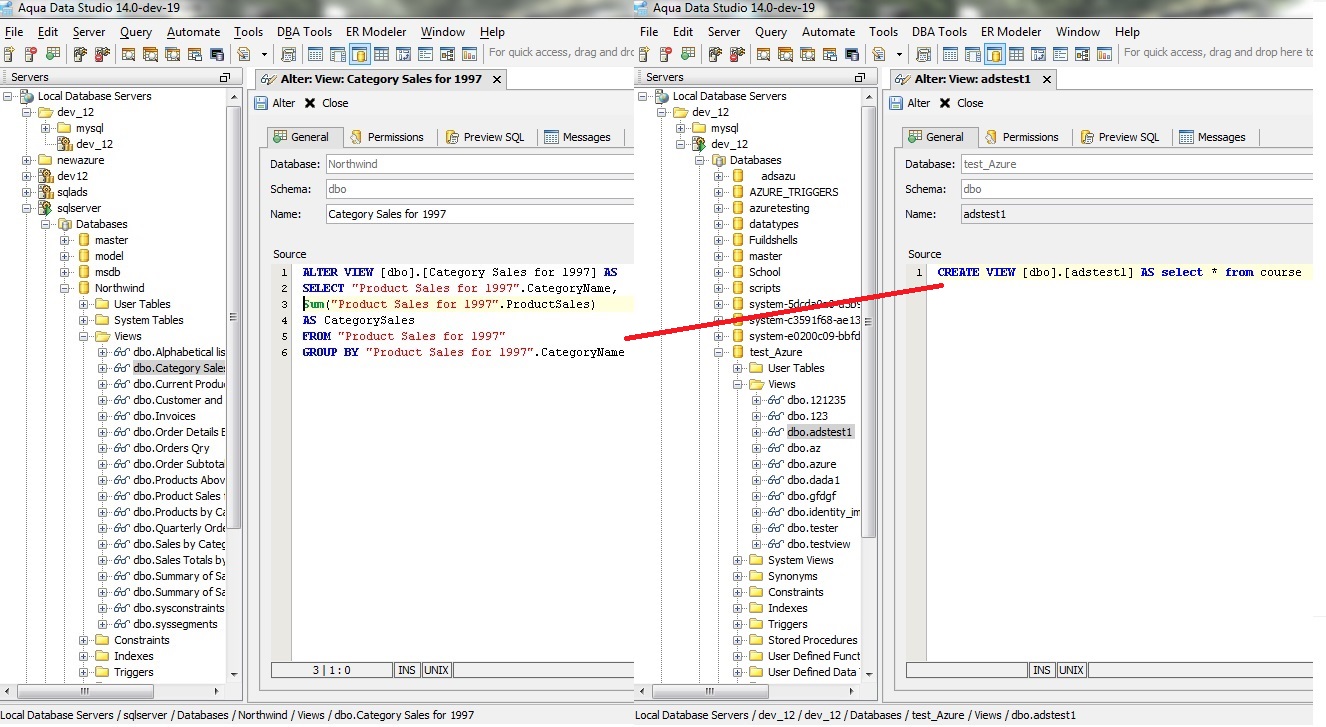Select the dbo.121235 view
Image resolution: width=1326 pixels, height=727 pixels.
click(816, 400)
